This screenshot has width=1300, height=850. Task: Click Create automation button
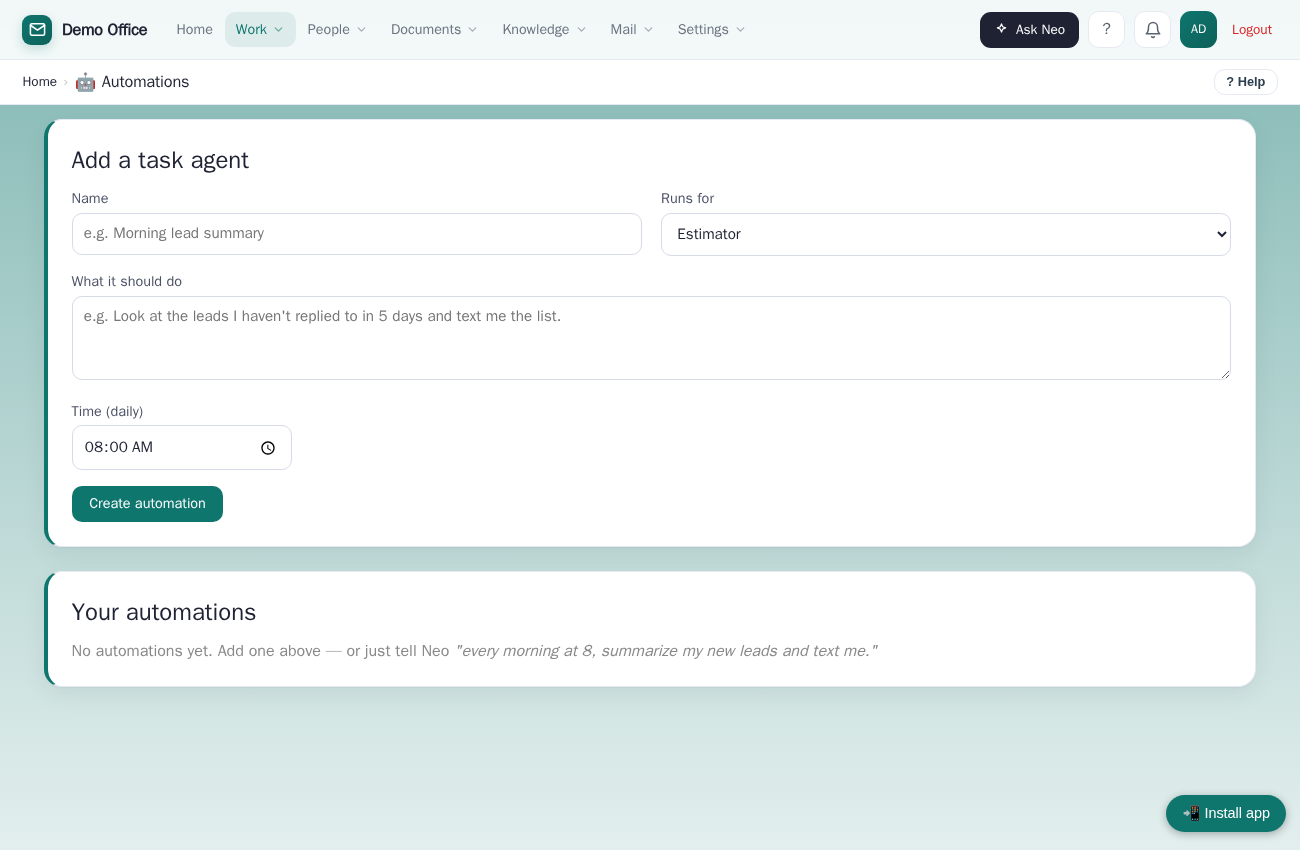147,504
